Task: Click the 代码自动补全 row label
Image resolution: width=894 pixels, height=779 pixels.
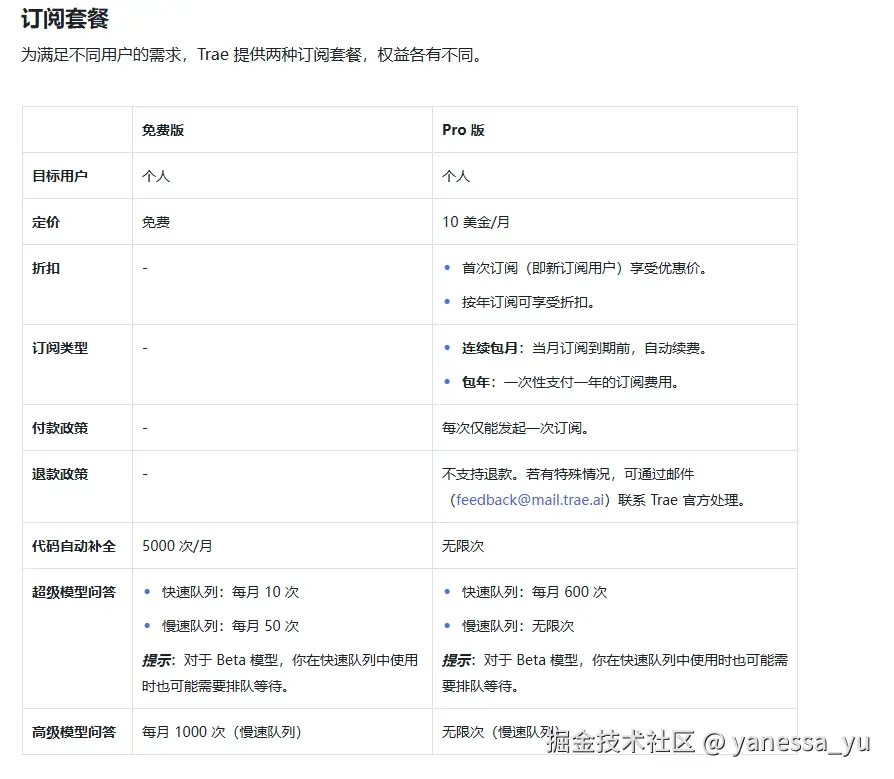Action: pos(74,546)
